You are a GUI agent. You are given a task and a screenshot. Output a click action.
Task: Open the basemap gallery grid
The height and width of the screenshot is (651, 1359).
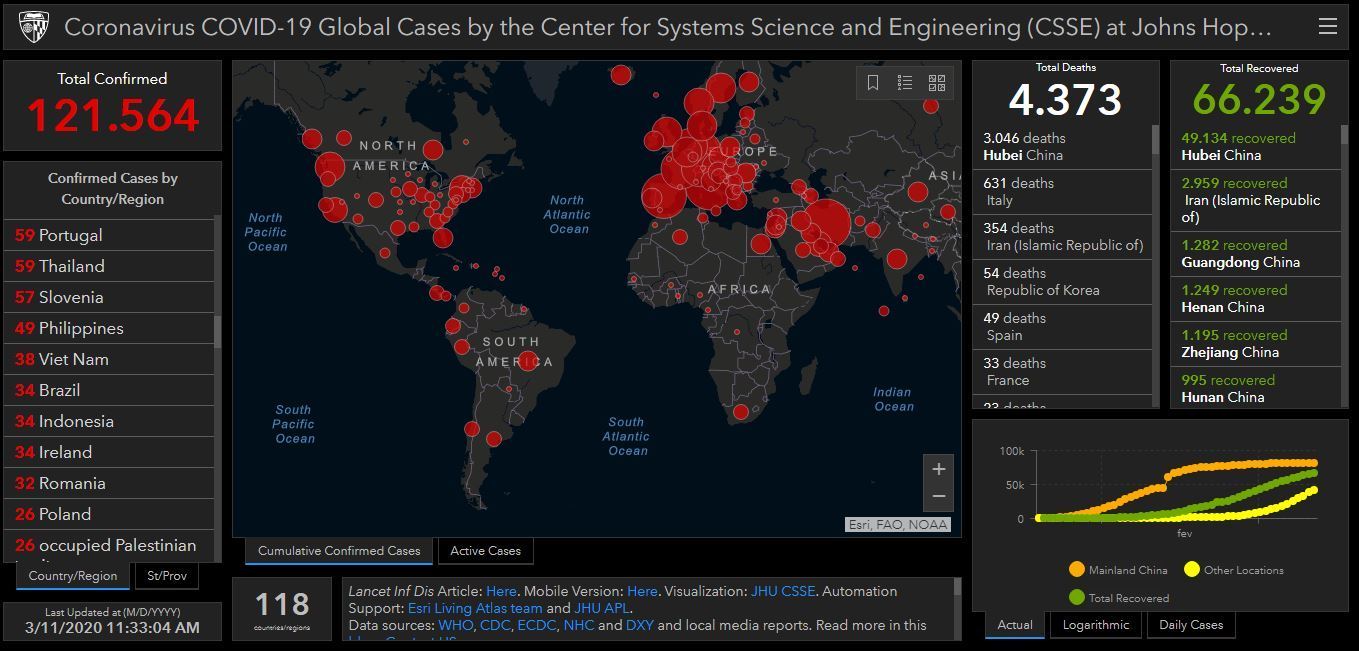(937, 83)
